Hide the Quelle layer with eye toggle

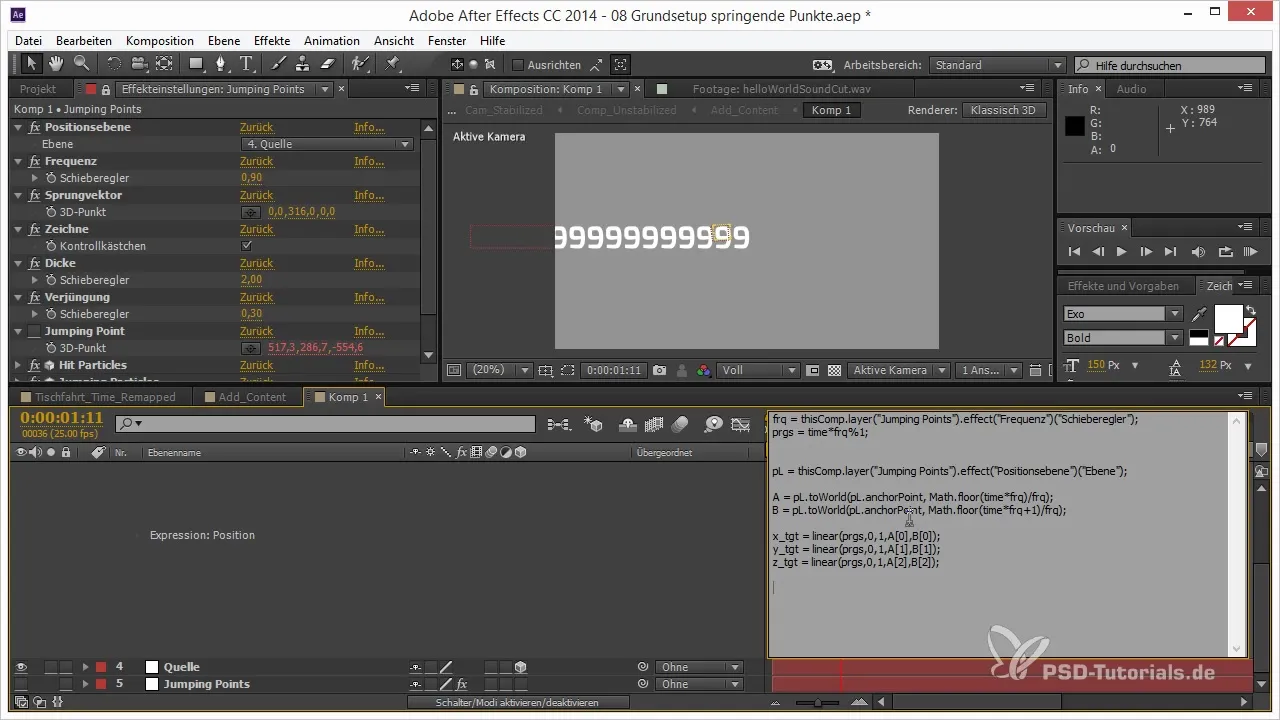coord(21,667)
